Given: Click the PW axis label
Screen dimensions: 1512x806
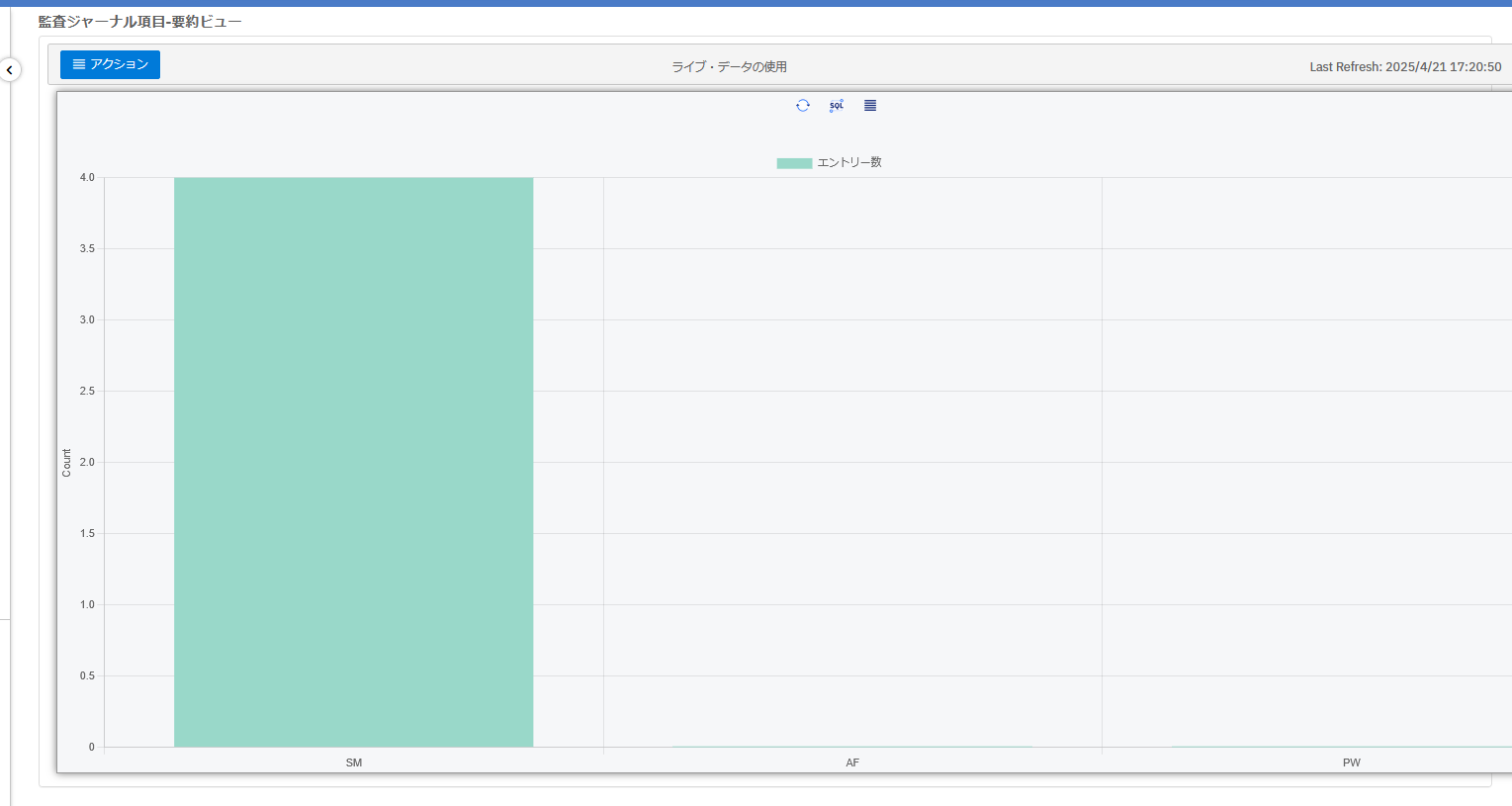Looking at the screenshot, I should tap(1352, 762).
